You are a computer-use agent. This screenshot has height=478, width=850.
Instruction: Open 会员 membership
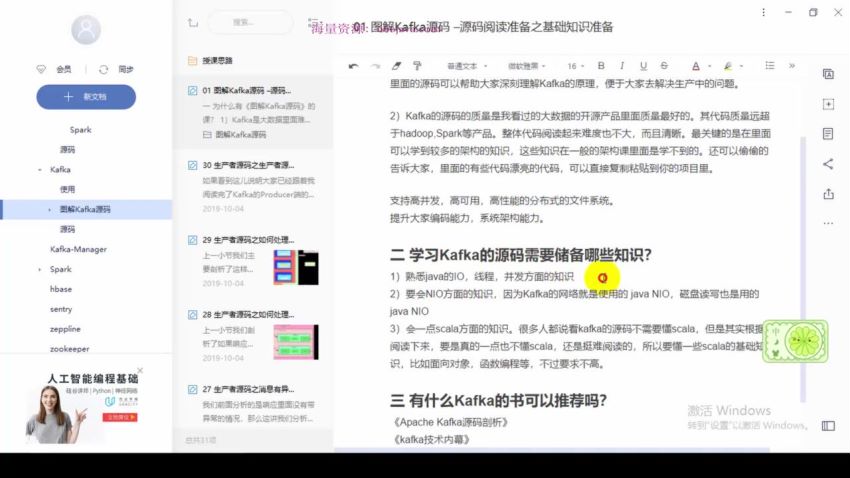(54, 69)
